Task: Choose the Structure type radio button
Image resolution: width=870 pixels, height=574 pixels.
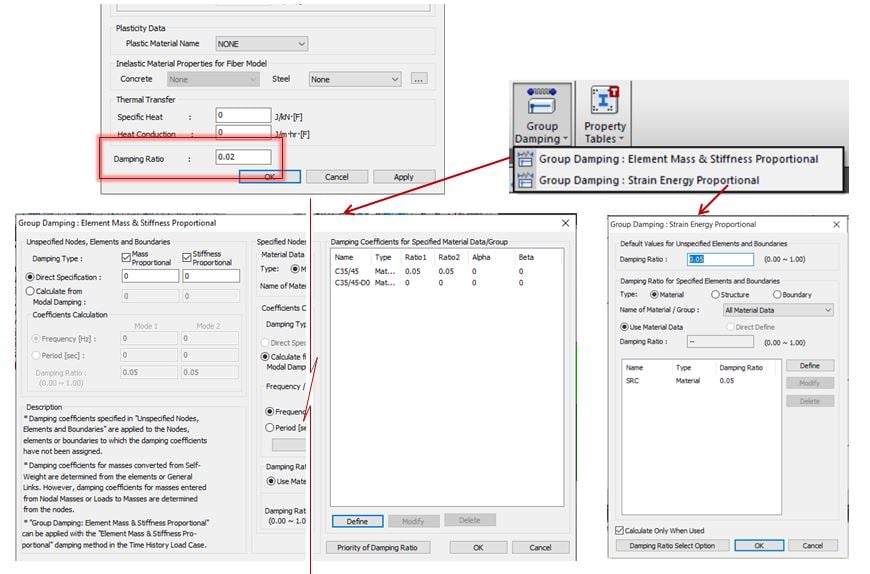Action: [x=715, y=295]
